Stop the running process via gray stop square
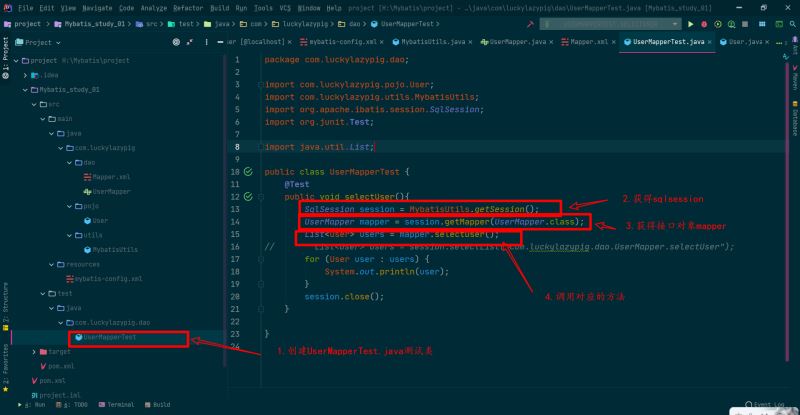The width and height of the screenshot is (800, 415). coord(745,24)
